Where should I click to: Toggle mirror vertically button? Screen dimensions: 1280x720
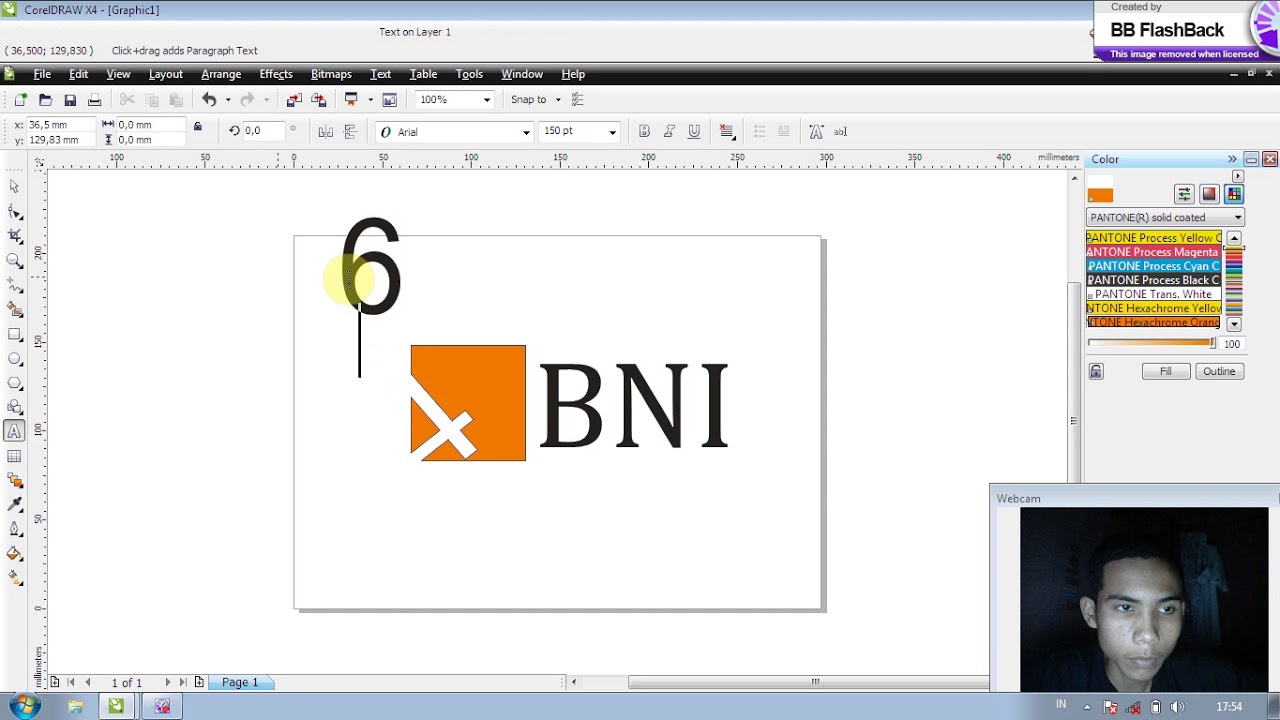(x=350, y=131)
